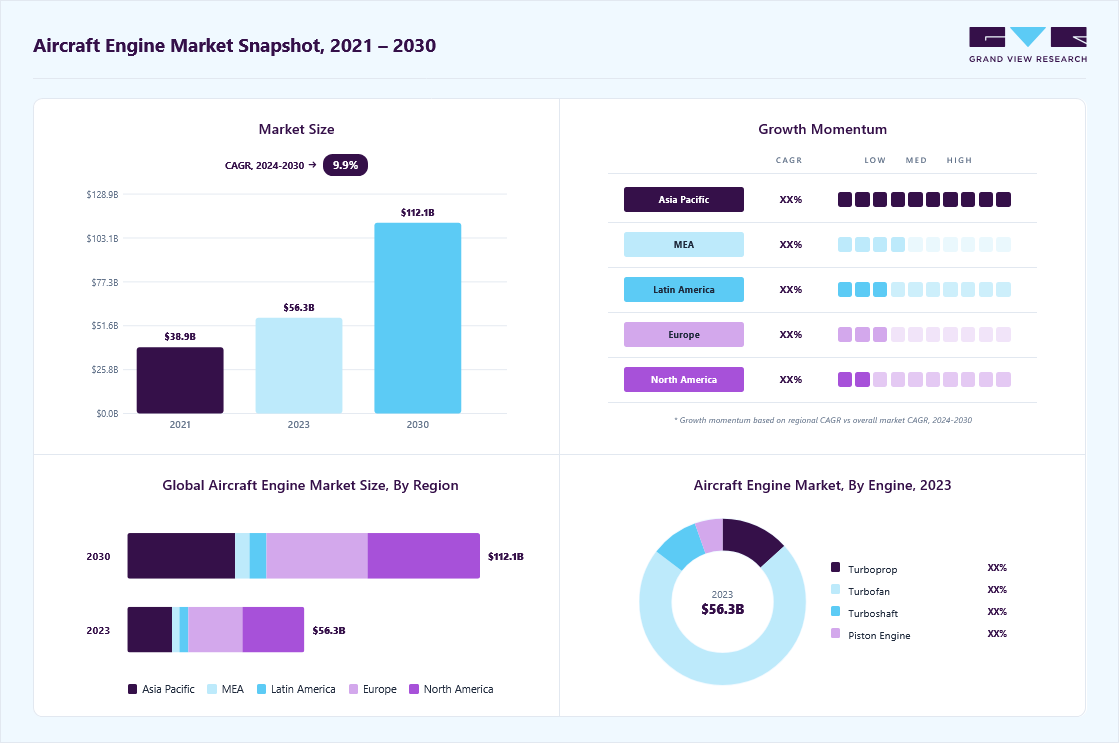Select the 2021 market size bar
The height and width of the screenshot is (743, 1120).
pyautogui.click(x=180, y=380)
